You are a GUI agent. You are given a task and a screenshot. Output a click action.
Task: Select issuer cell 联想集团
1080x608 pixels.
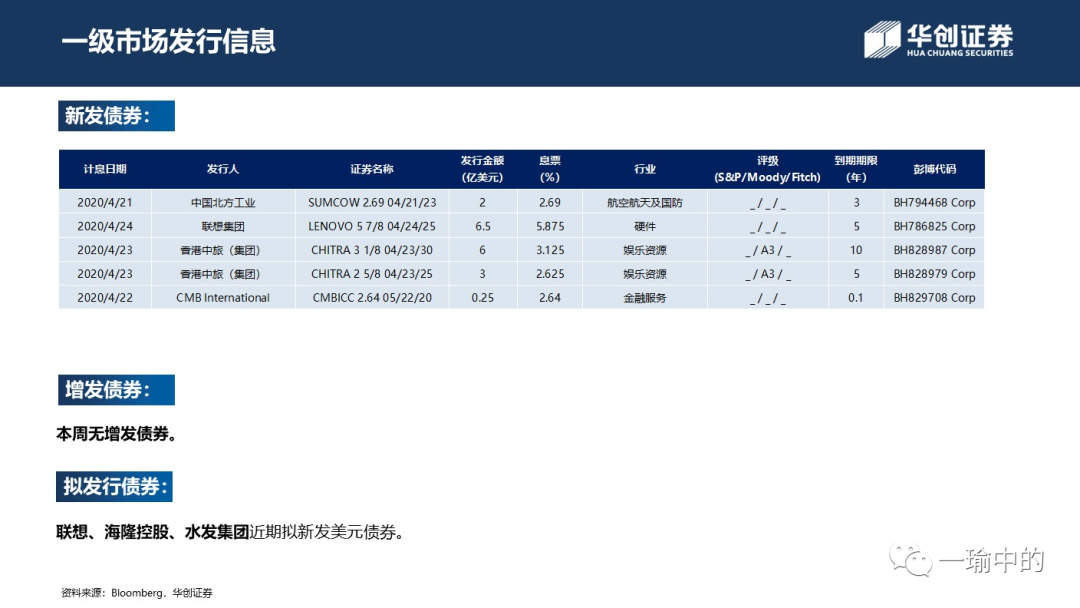[222, 226]
